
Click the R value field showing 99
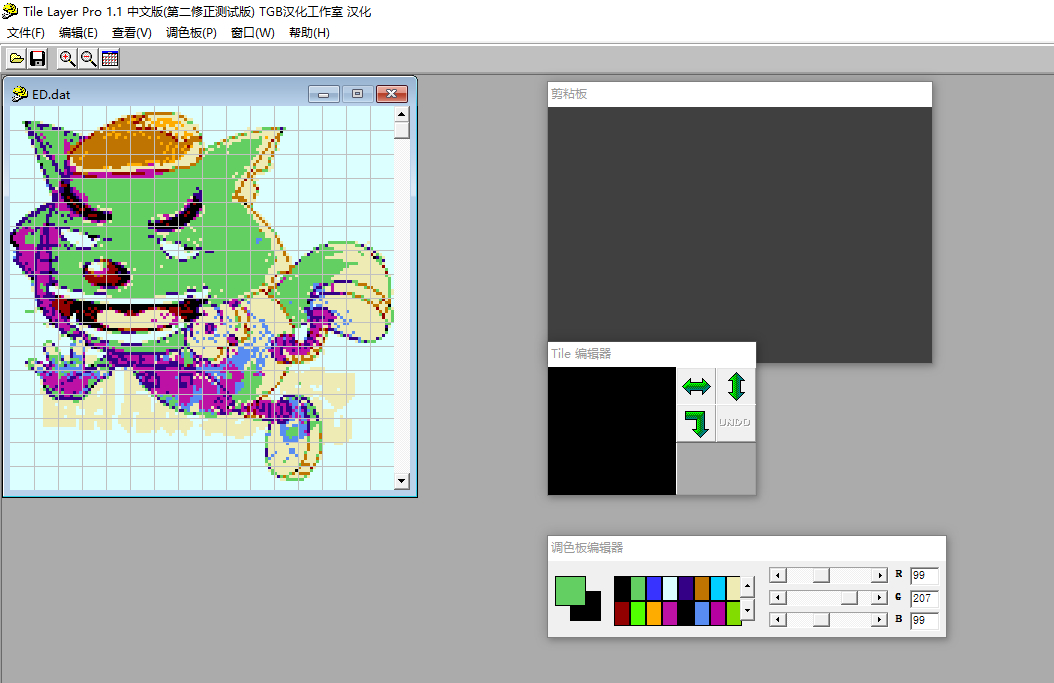pyautogui.click(x=924, y=575)
